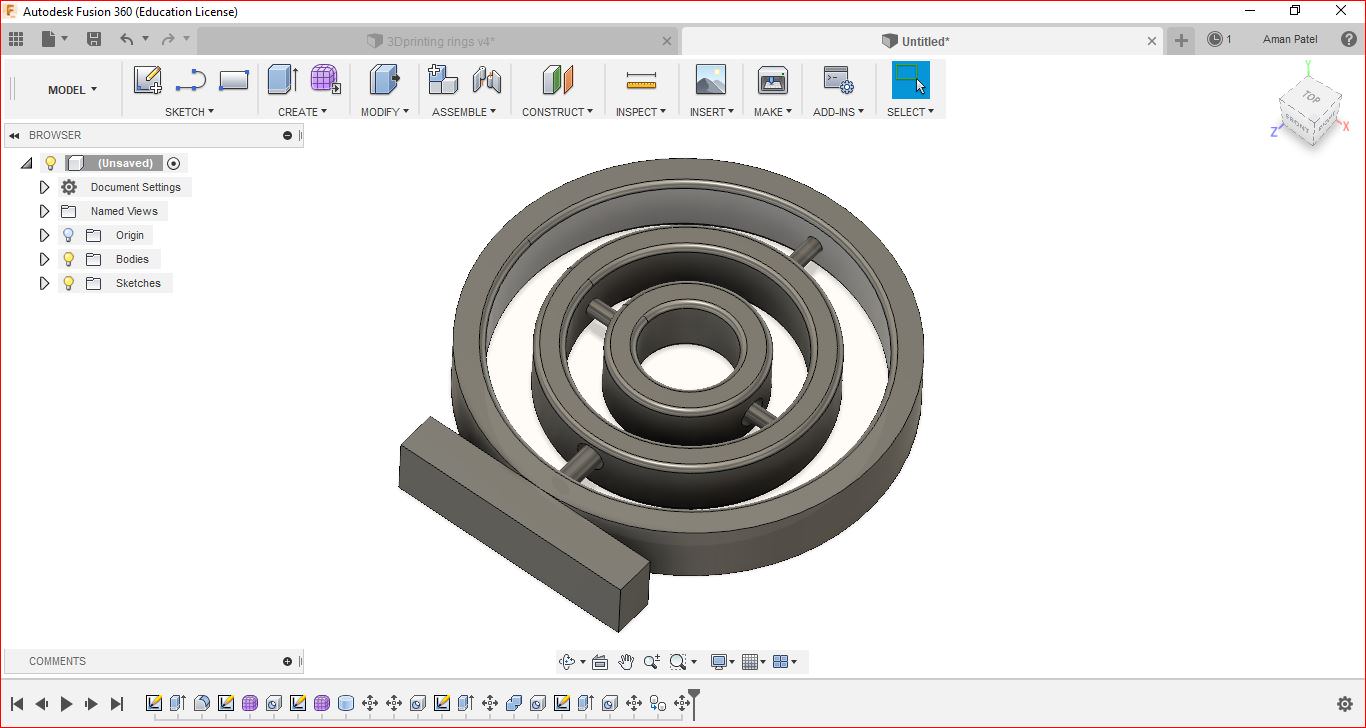1366x728 pixels.
Task: Select the Rectangle sketch tool
Action: pyautogui.click(x=233, y=80)
